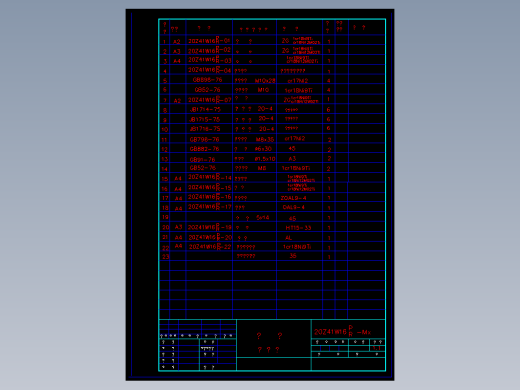Click the Φ6x30 size in row 12
This screenshot has height=390, width=520.
(x=263, y=149)
